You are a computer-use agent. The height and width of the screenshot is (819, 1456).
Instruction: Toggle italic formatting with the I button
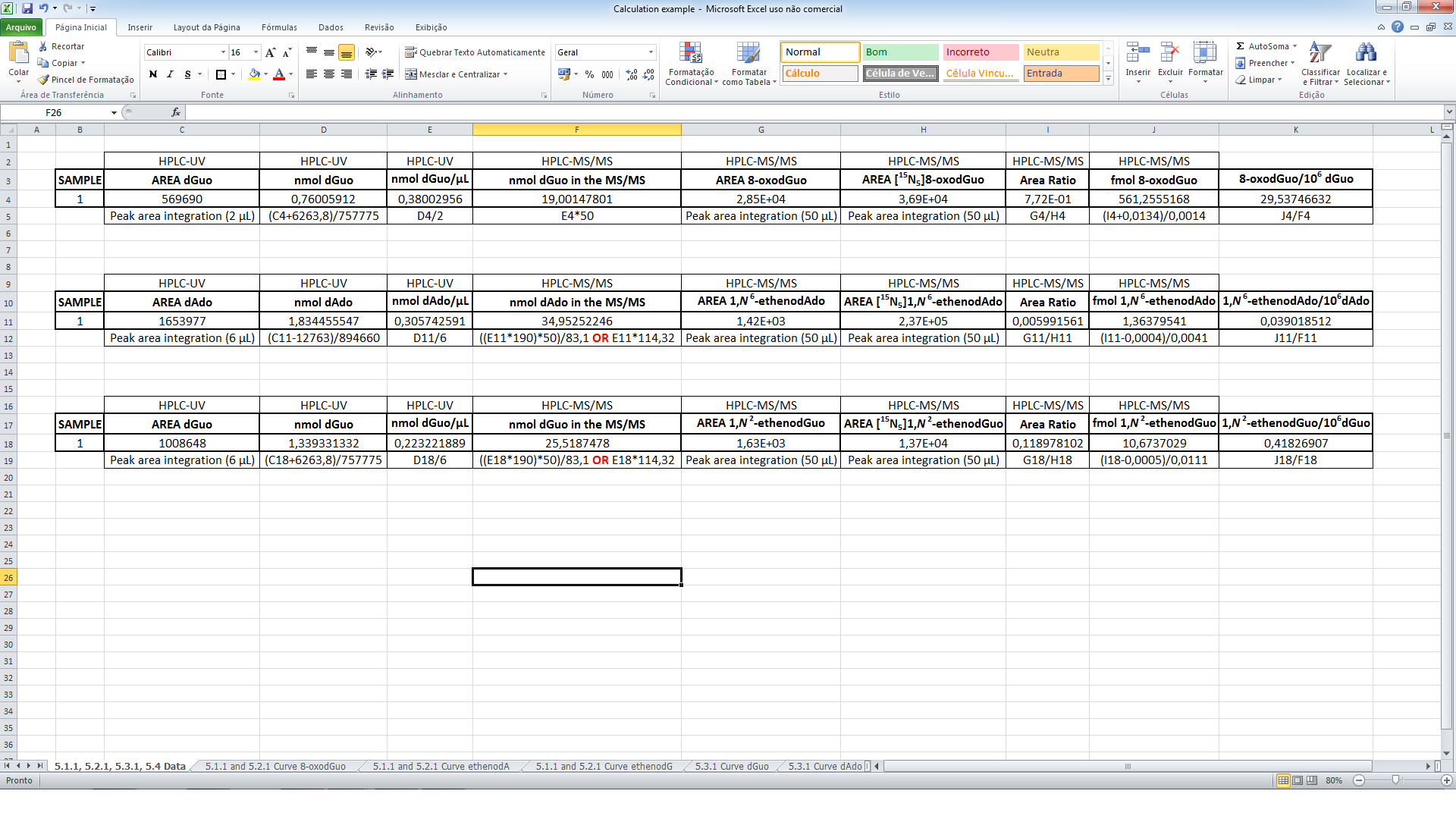[x=170, y=74]
